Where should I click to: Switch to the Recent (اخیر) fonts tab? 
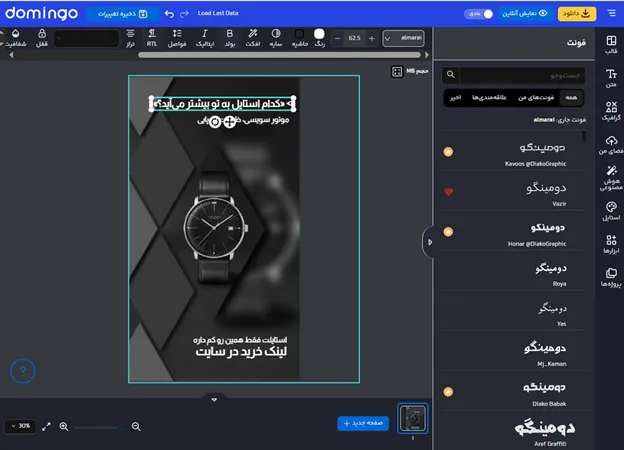[454, 98]
